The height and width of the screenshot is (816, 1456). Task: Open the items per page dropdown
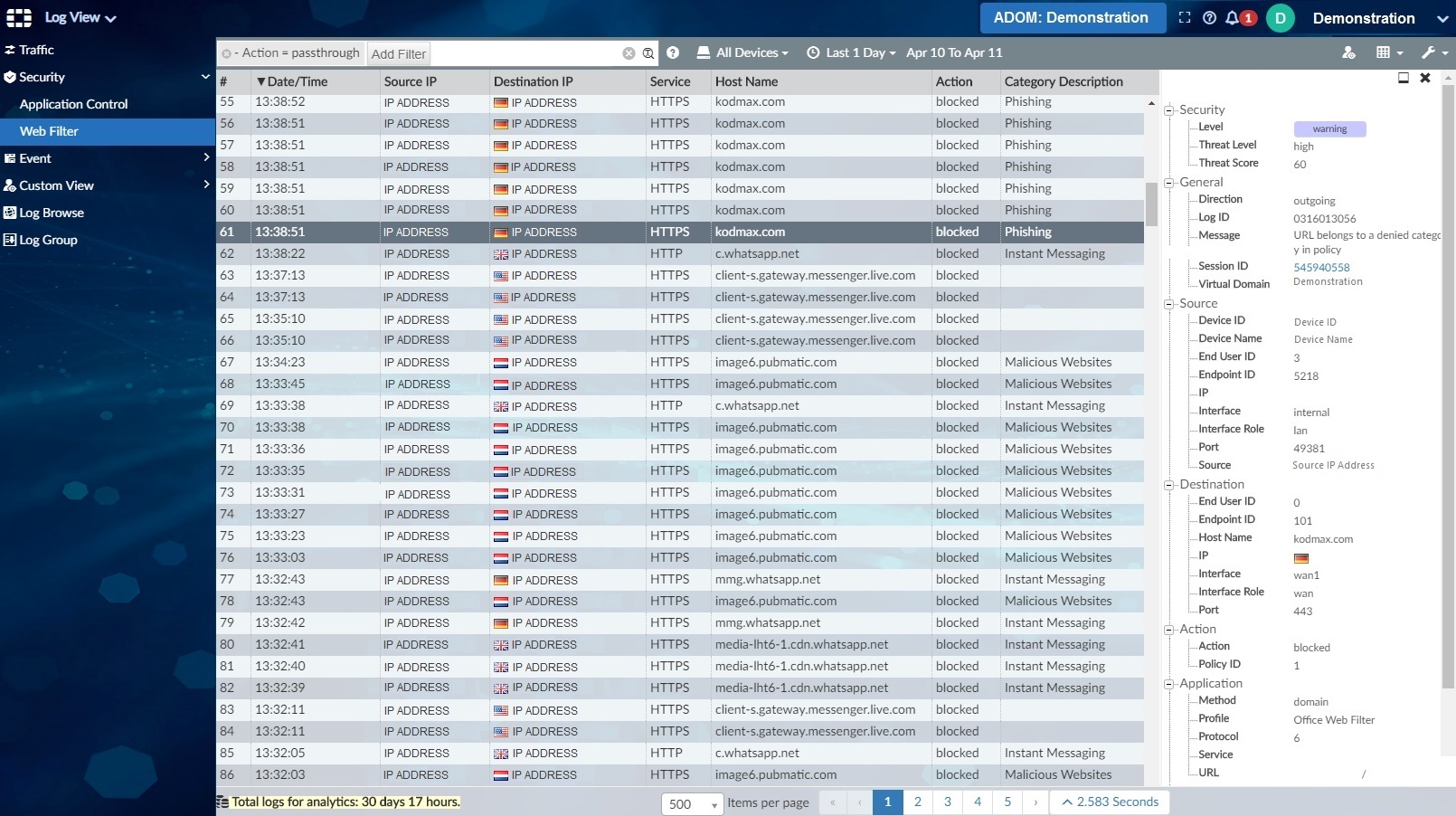(692, 803)
